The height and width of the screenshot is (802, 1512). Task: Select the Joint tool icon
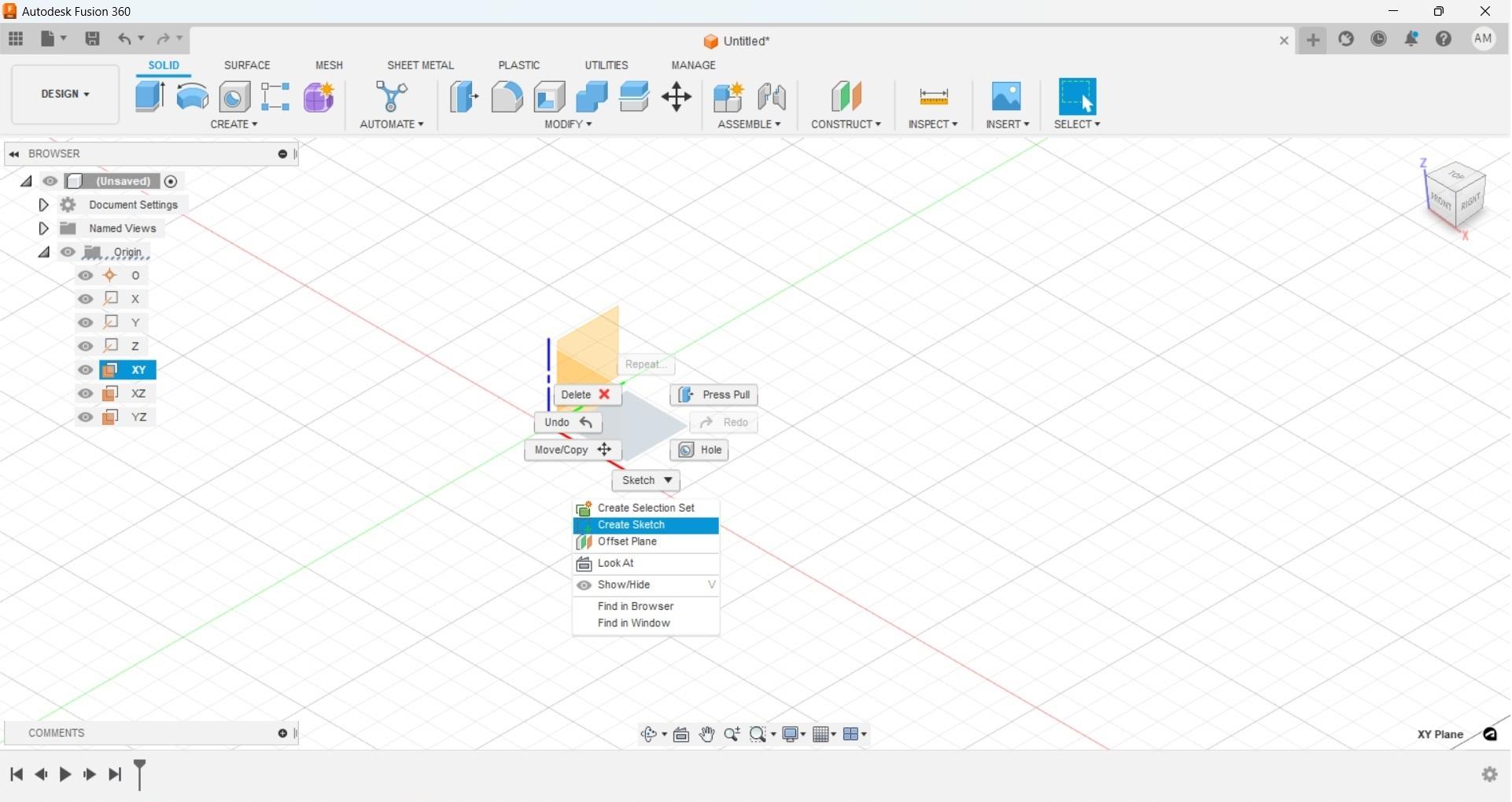[x=772, y=97]
